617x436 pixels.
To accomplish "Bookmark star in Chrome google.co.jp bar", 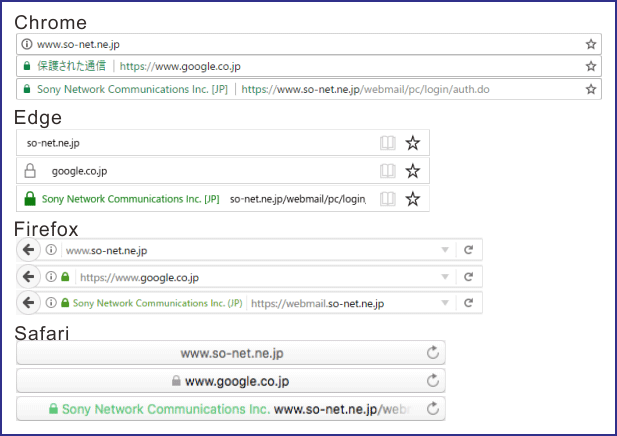I will (591, 66).
